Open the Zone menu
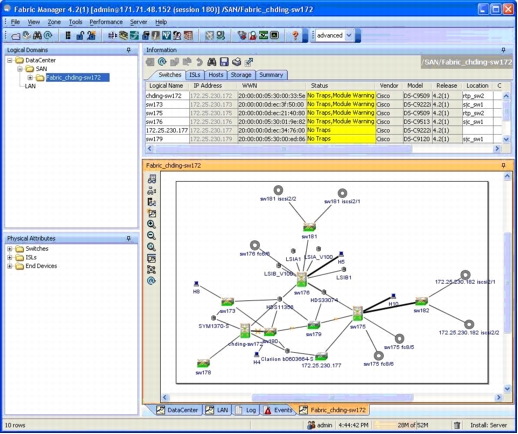 click(x=54, y=22)
